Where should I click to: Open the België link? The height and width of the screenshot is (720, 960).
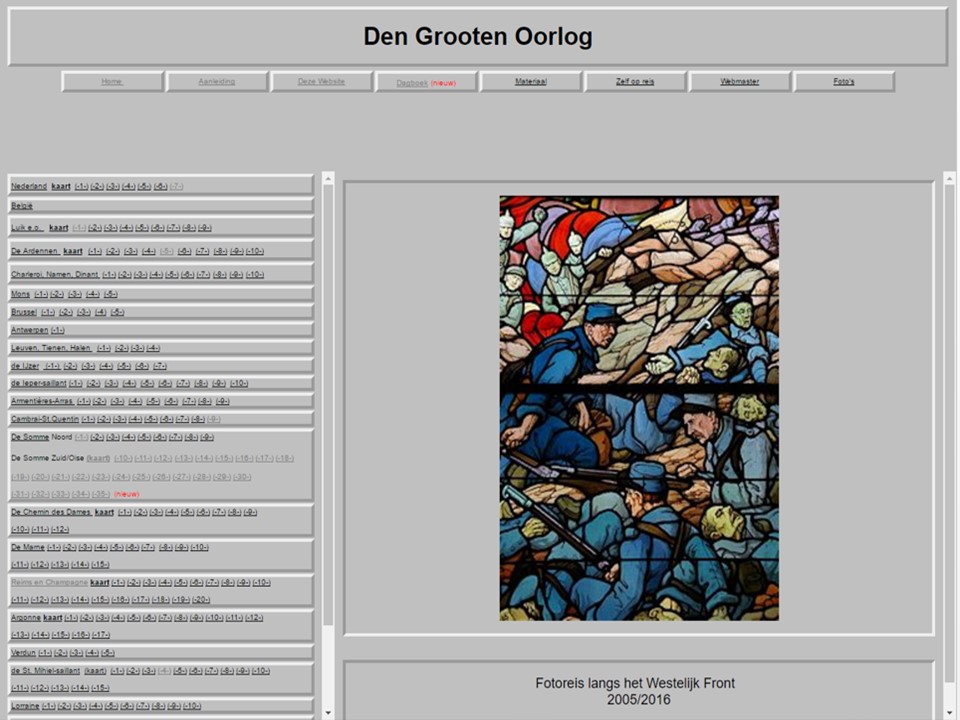(x=22, y=206)
